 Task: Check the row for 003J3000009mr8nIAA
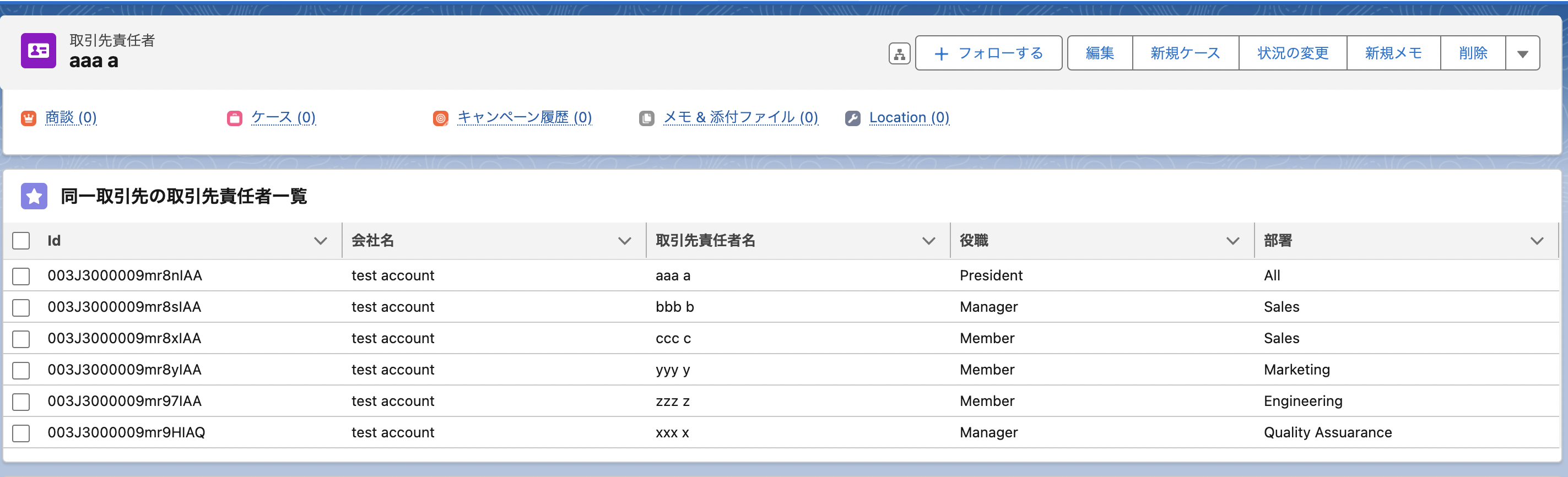pyautogui.click(x=21, y=276)
